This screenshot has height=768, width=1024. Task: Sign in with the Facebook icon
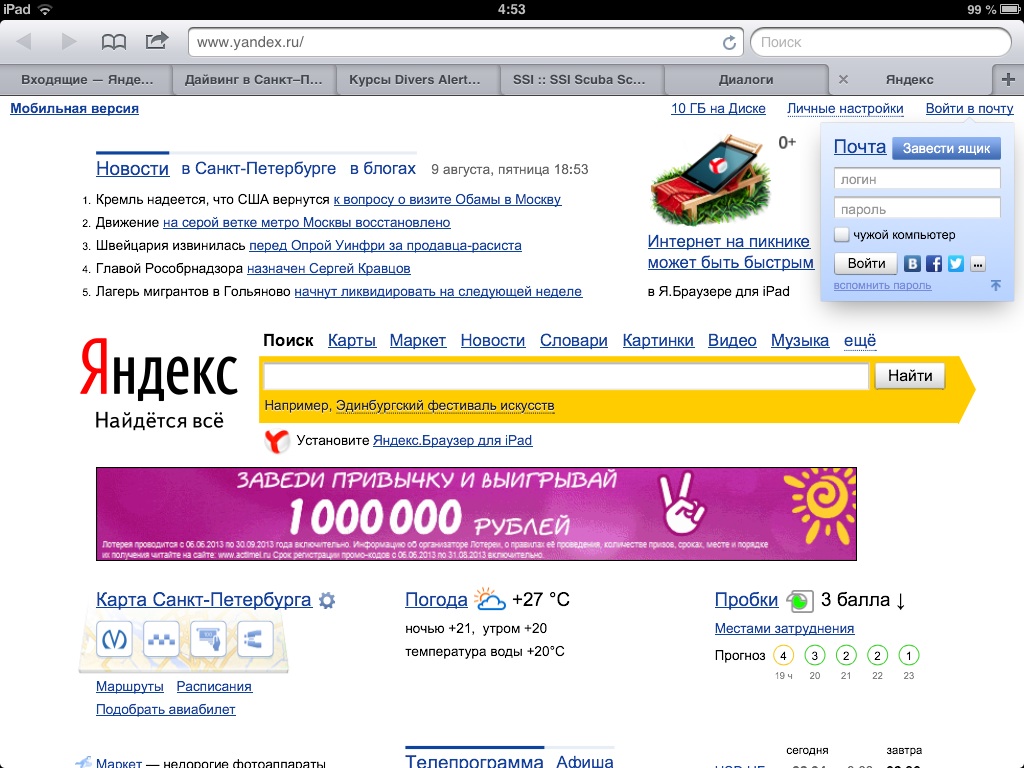(934, 264)
